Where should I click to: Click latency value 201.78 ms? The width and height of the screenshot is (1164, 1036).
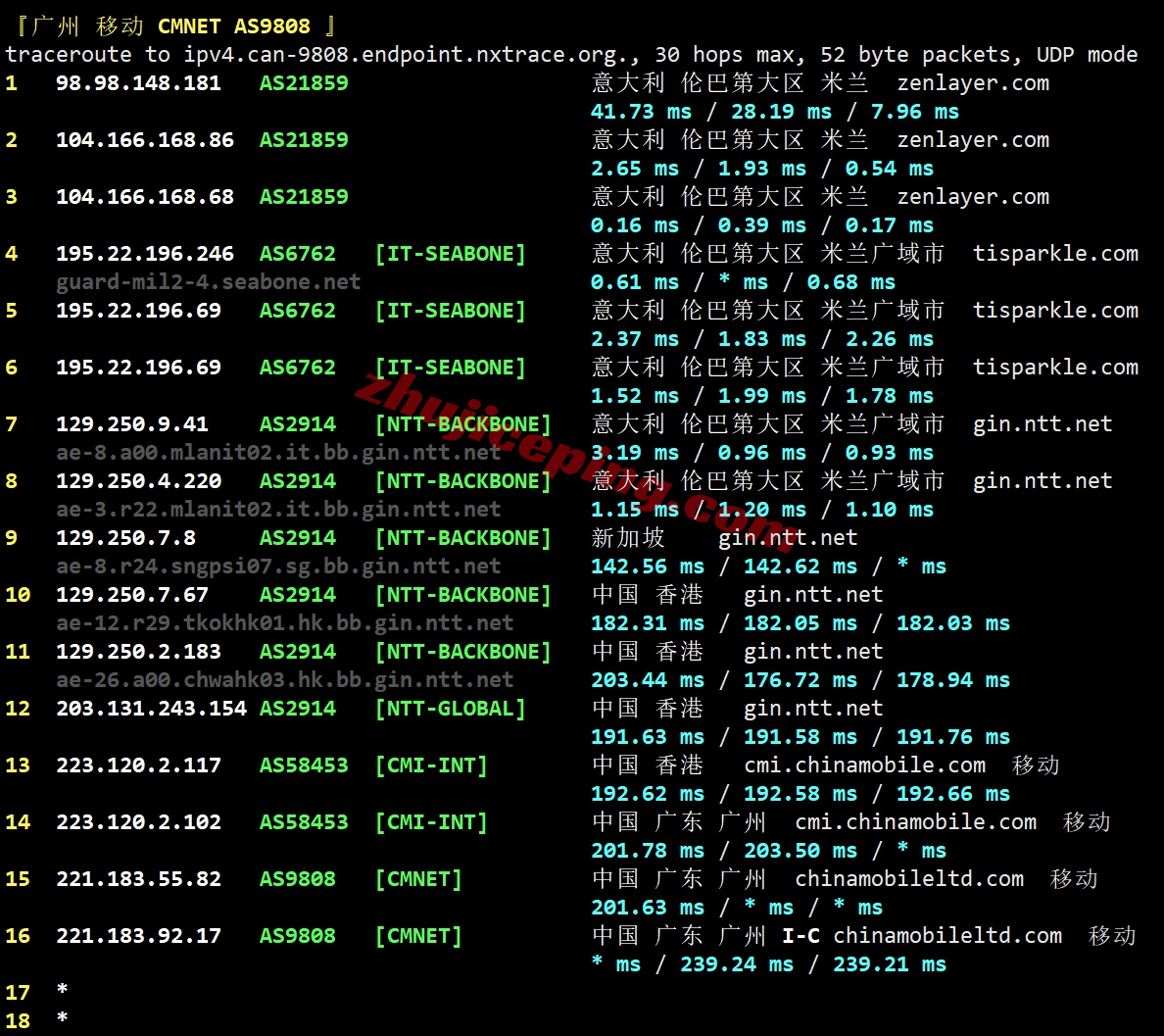click(648, 851)
